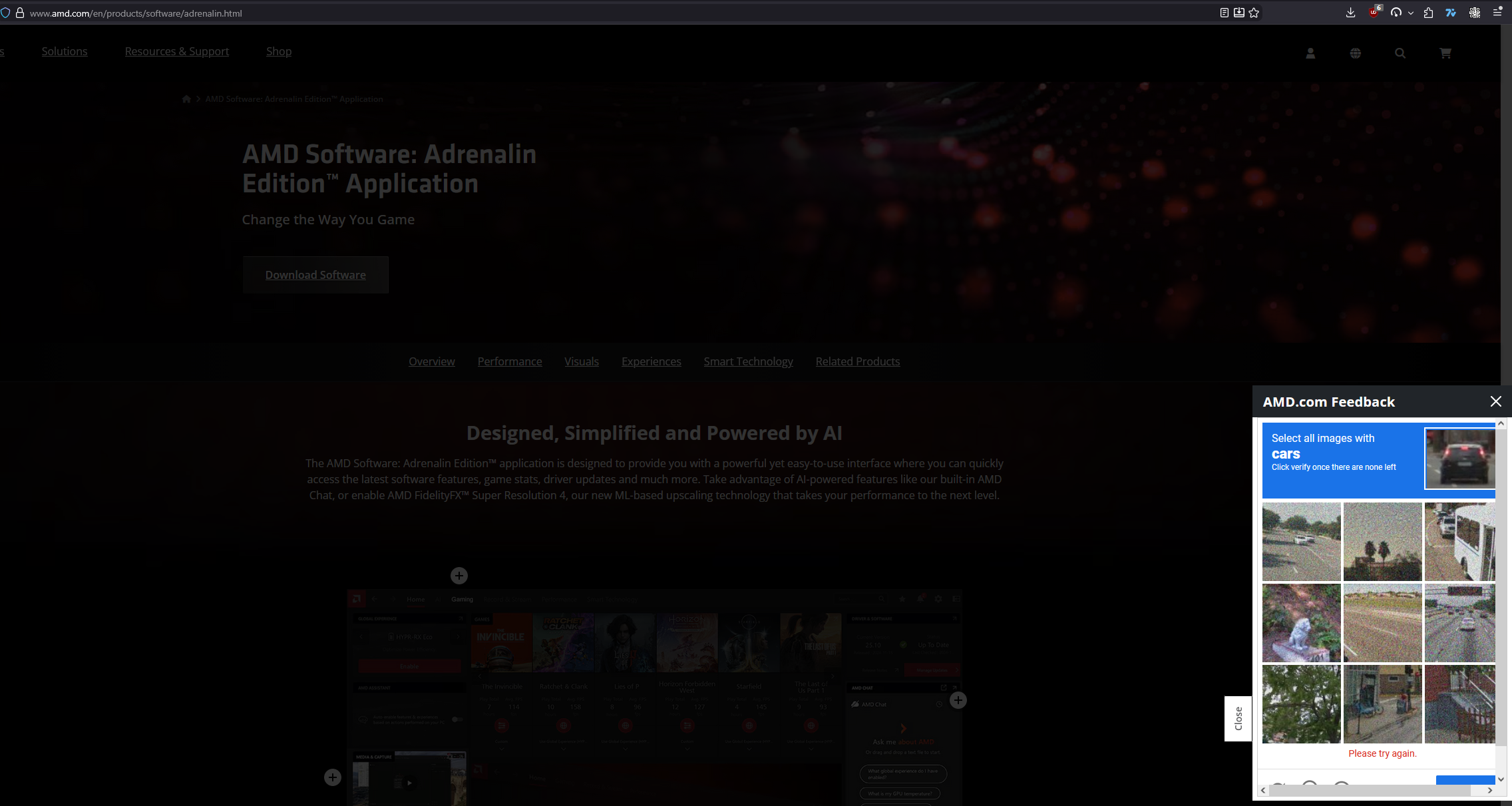Viewport: 1512px width, 806px height.
Task: Bookmark page with the star icon
Action: tap(1254, 13)
